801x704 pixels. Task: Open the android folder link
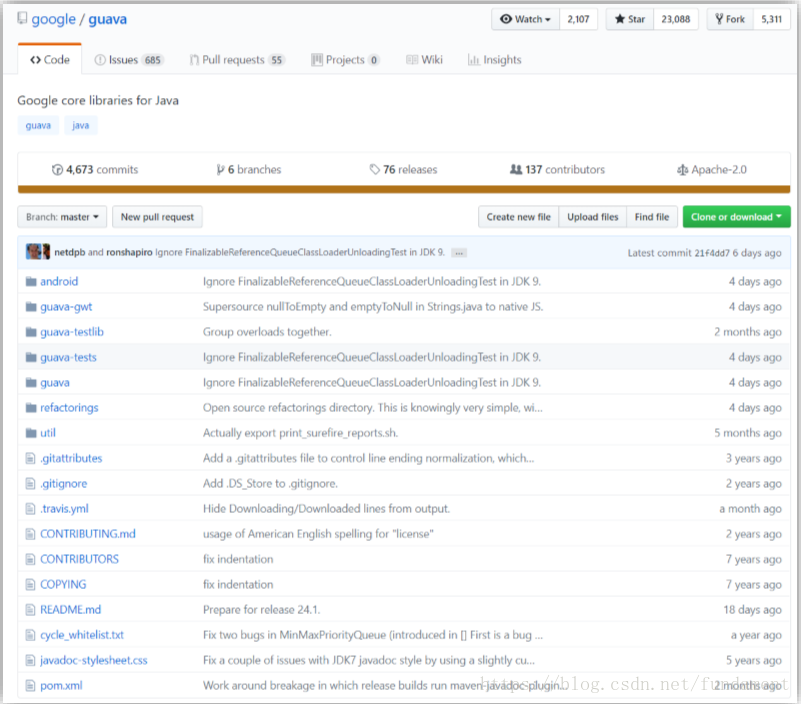59,281
